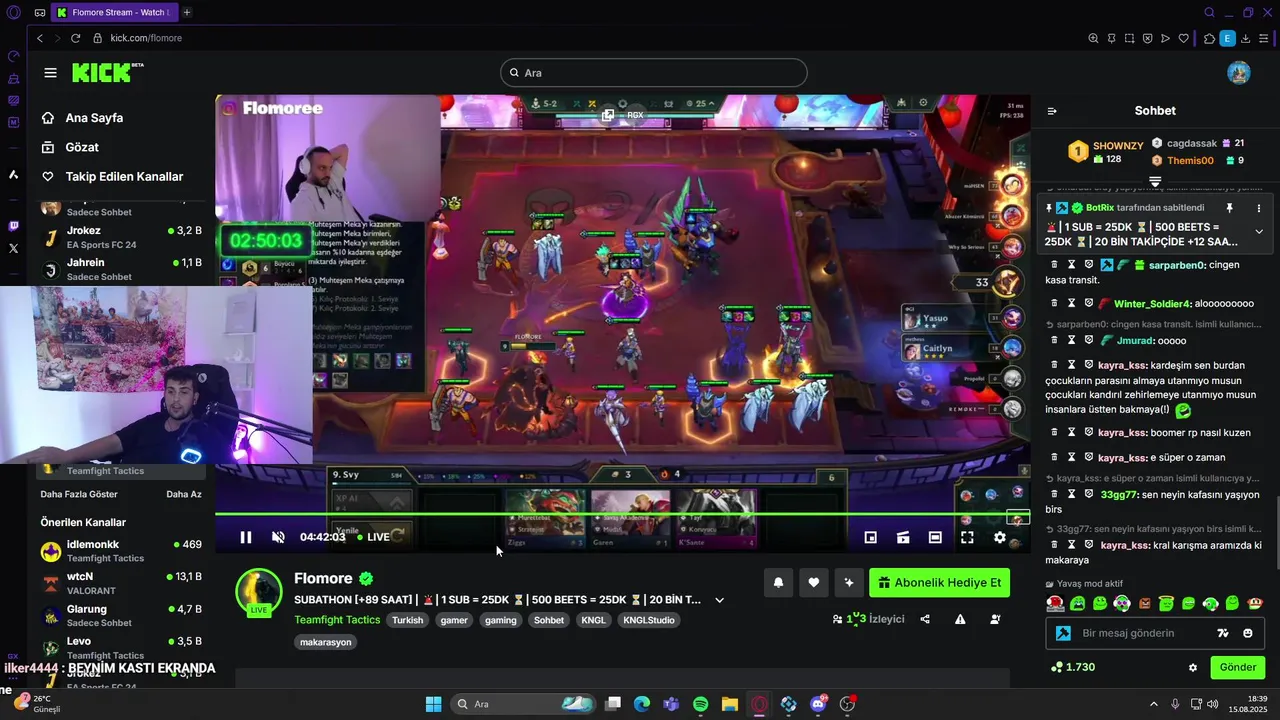Open the player settings gear
Viewport: 1280px width, 720px height.
point(999,537)
